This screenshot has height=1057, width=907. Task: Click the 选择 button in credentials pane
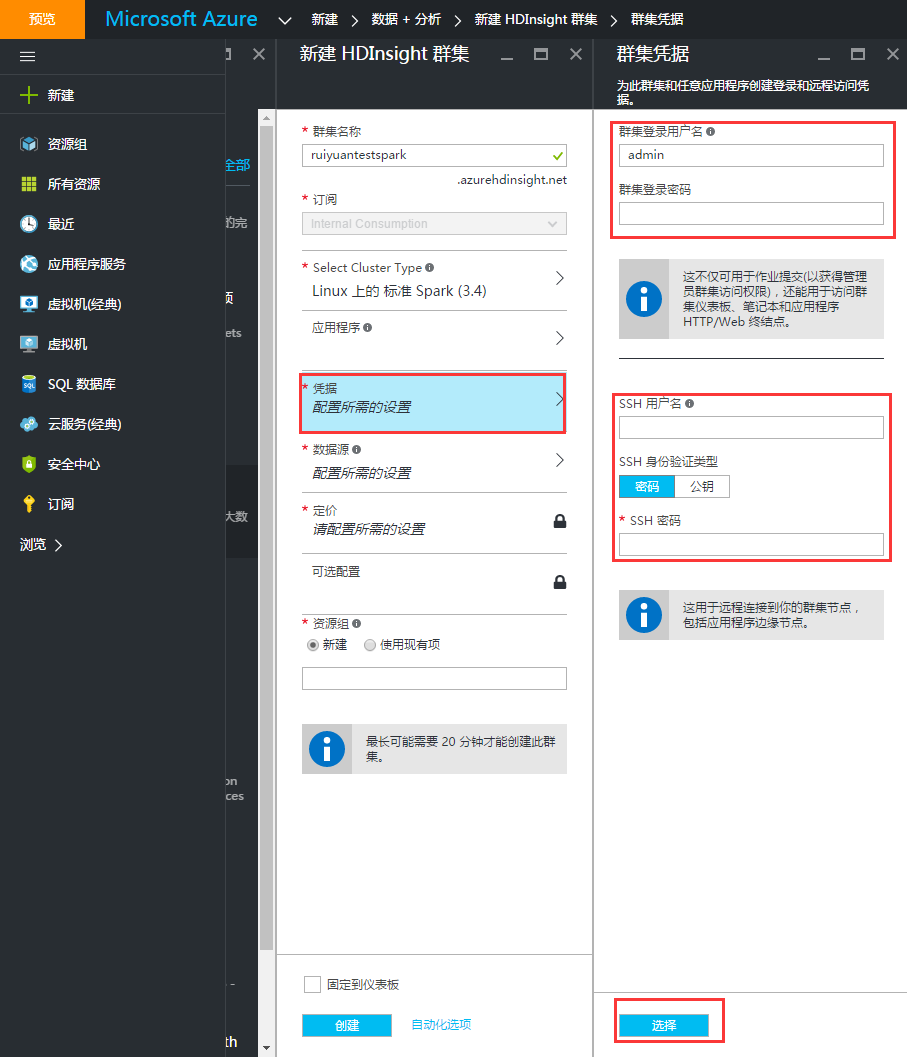(x=664, y=1025)
